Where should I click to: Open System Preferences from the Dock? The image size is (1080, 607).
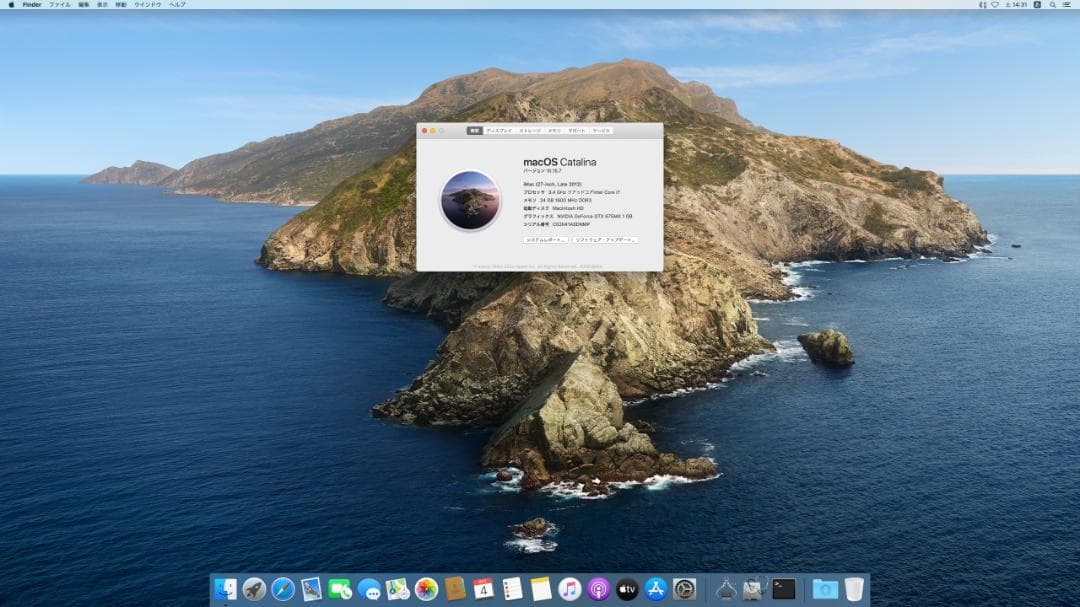[x=685, y=587]
